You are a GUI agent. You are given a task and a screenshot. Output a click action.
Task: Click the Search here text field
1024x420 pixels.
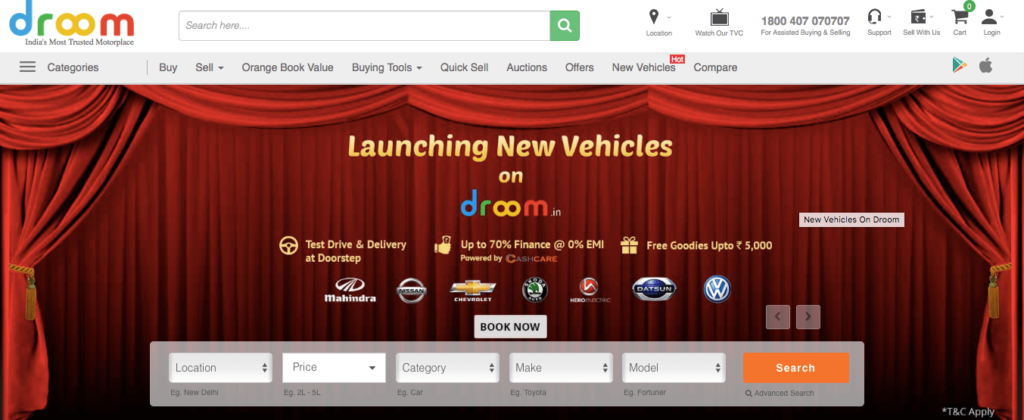click(x=364, y=25)
